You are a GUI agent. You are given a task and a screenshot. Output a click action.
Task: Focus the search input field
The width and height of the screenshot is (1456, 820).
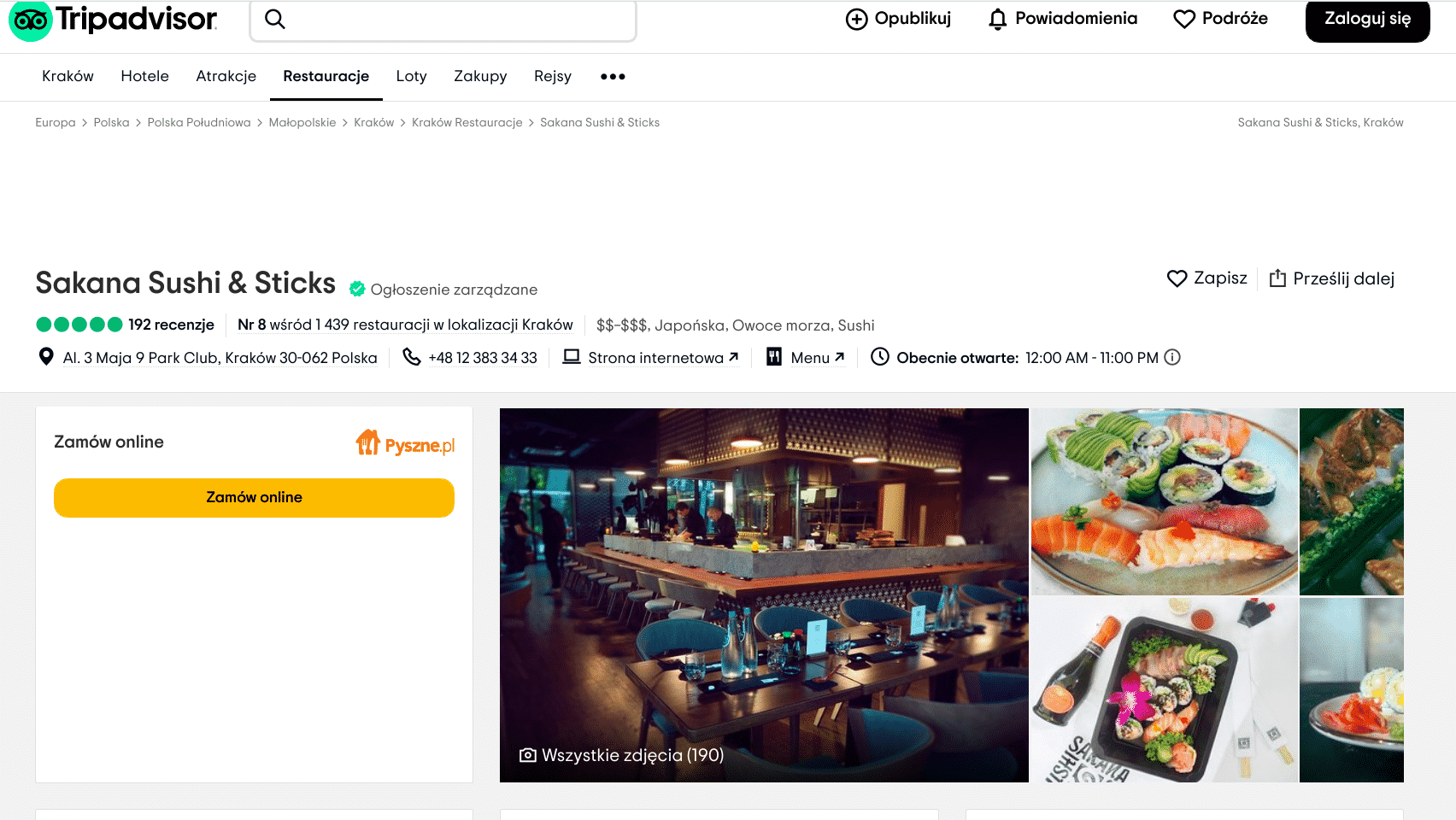pyautogui.click(x=443, y=20)
